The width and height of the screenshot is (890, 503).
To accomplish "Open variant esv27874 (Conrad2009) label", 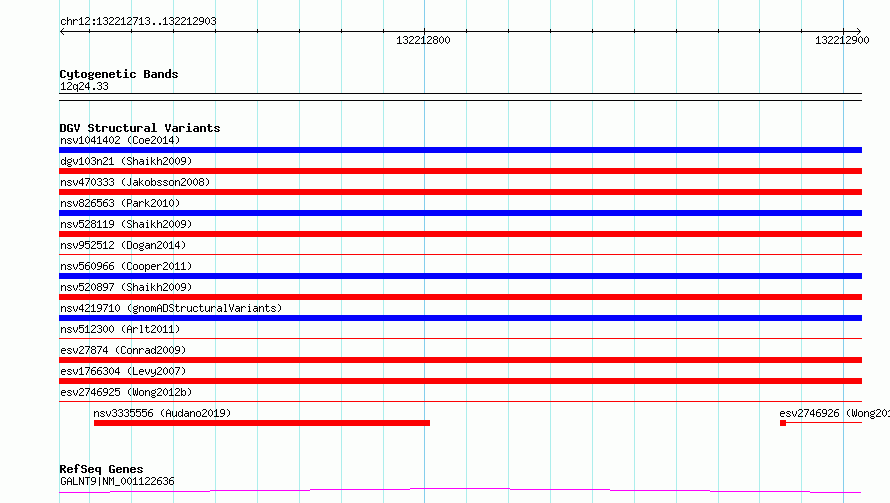I will coord(123,350).
